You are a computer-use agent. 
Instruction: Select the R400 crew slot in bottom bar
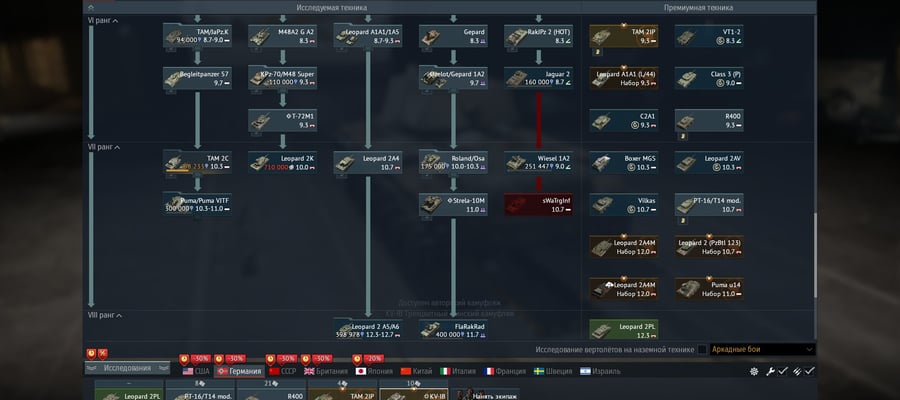(271, 393)
